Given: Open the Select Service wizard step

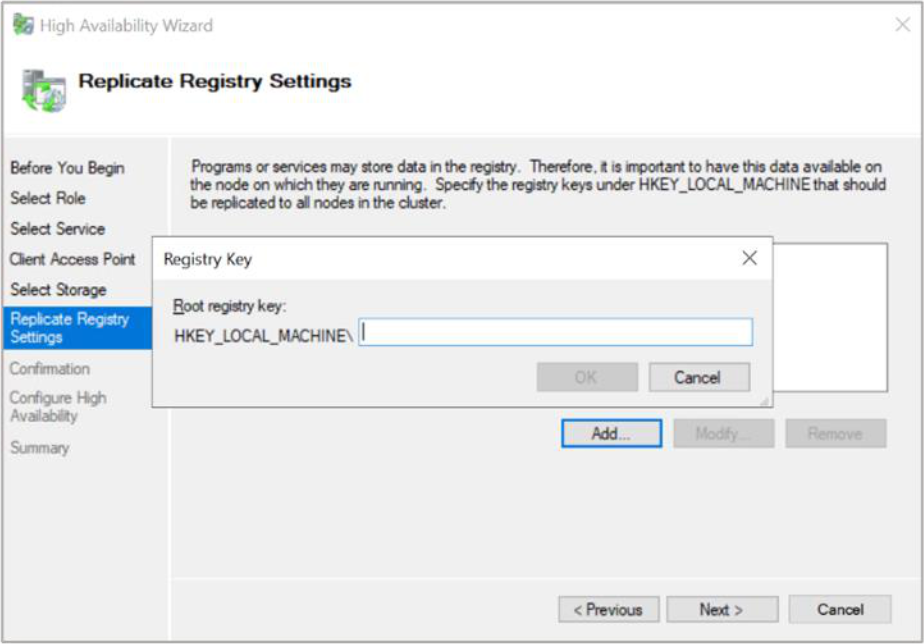Looking at the screenshot, I should click(x=57, y=229).
